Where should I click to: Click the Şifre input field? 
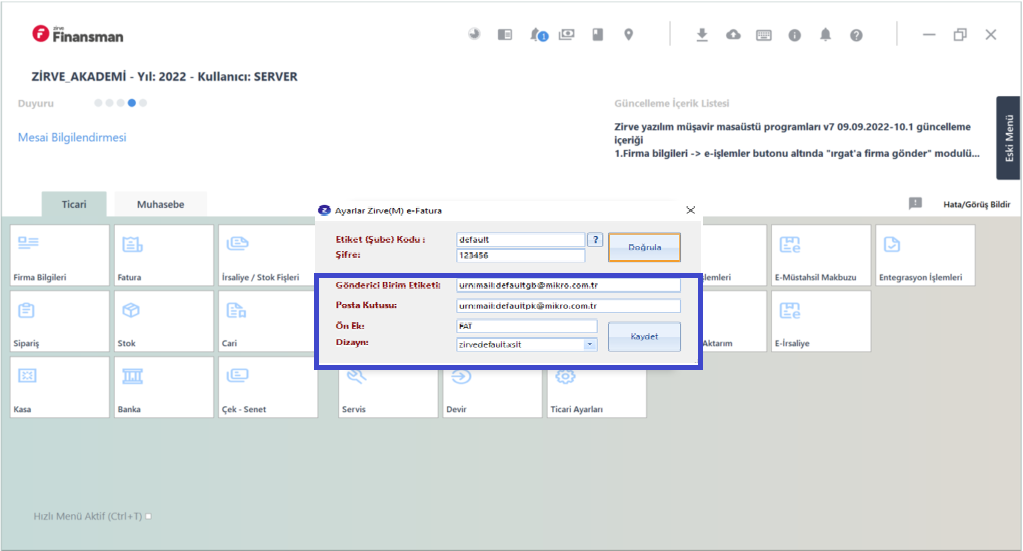[x=521, y=255]
